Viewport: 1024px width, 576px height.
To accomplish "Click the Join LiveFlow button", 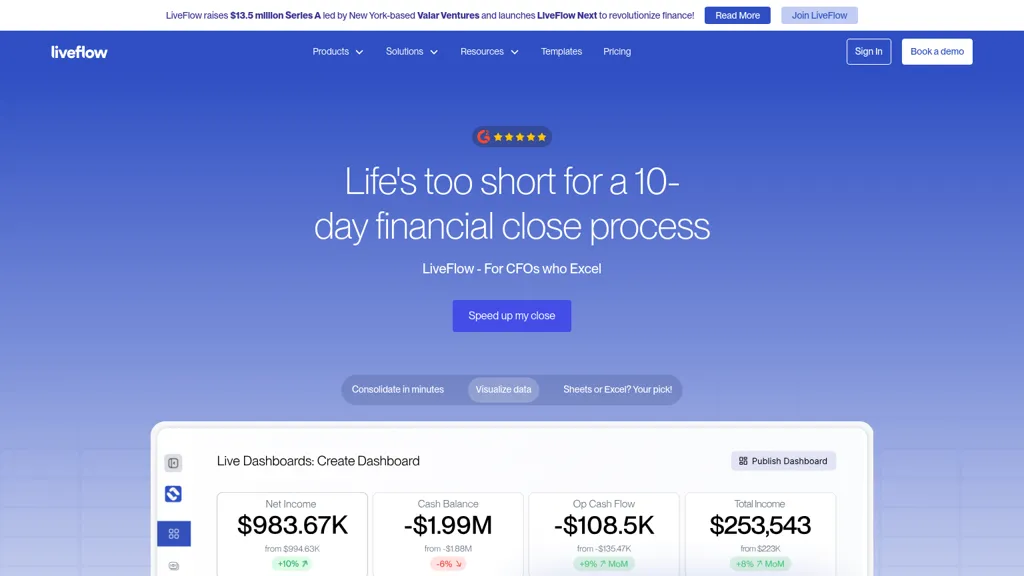I will pos(820,15).
